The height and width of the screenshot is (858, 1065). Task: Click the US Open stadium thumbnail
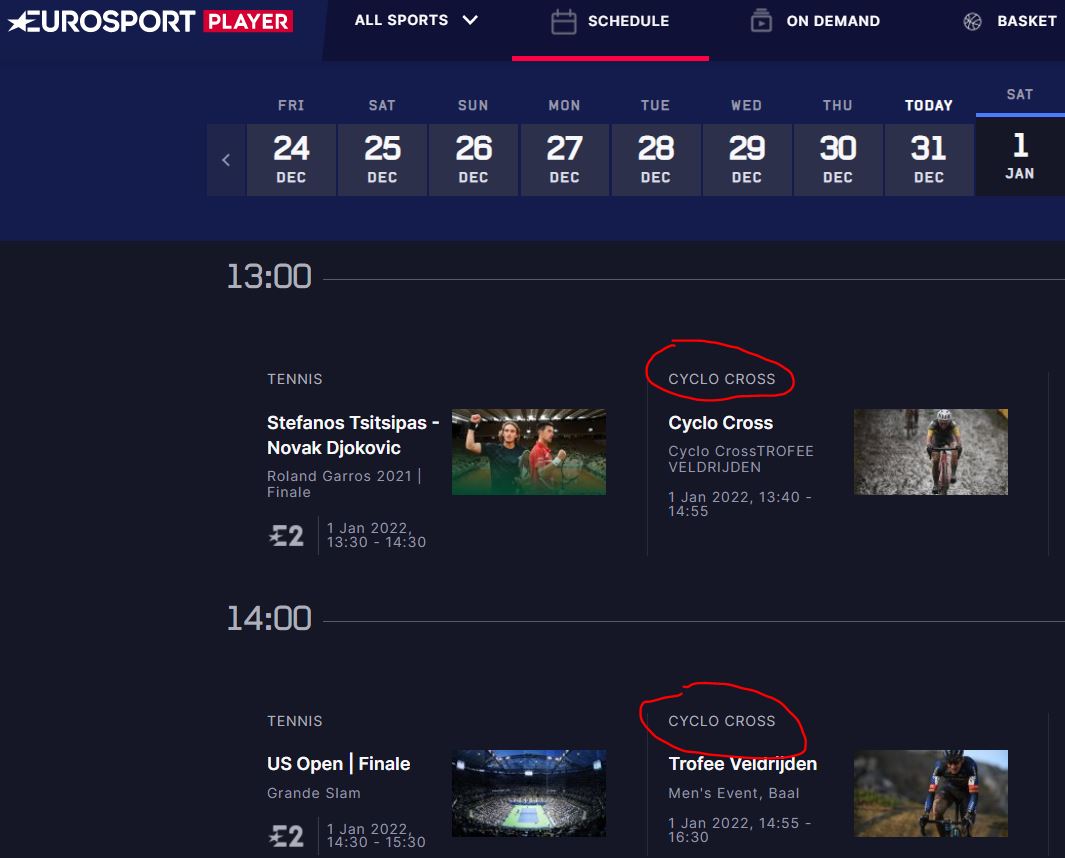click(529, 793)
